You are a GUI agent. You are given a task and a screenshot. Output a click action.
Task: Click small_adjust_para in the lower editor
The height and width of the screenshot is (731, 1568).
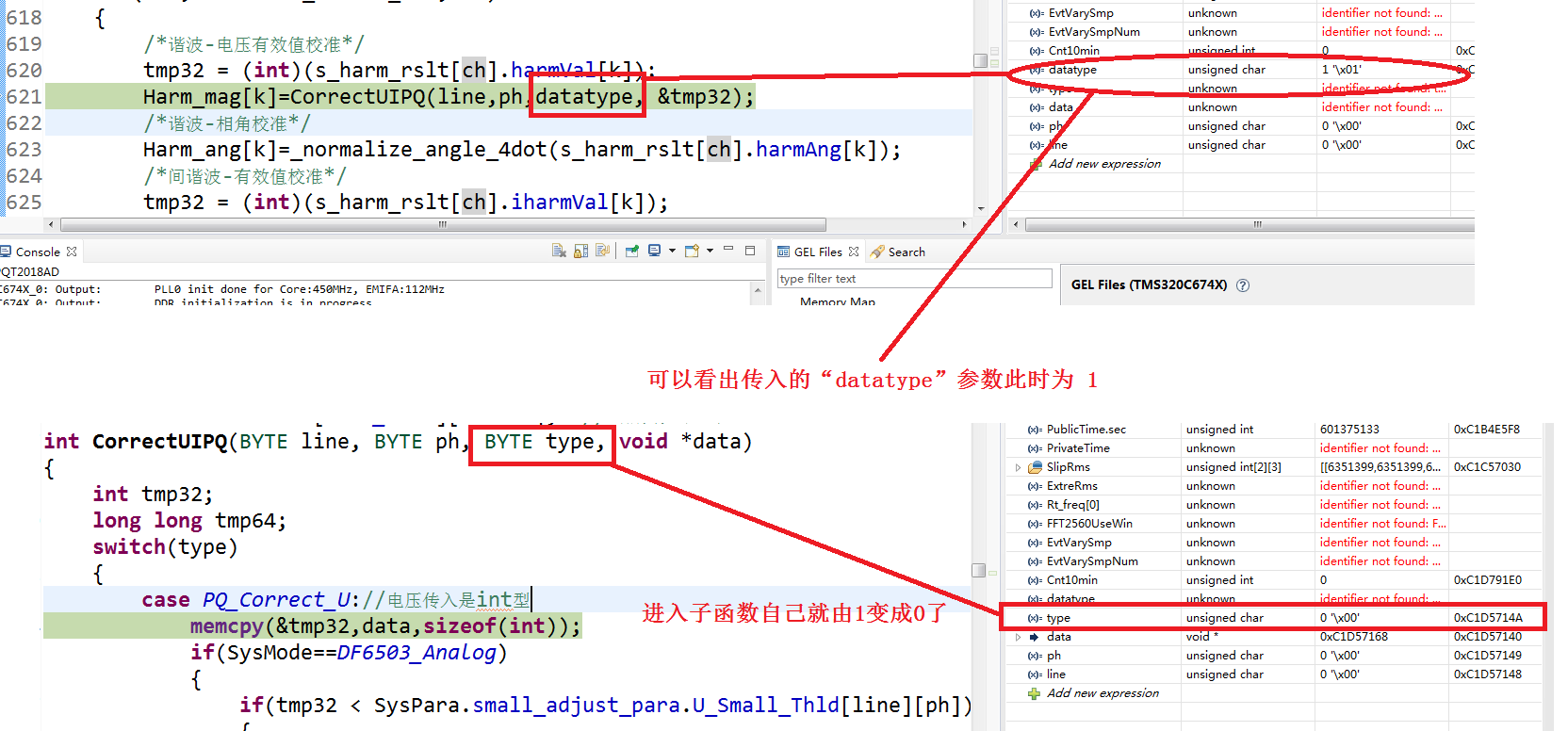pyautogui.click(x=575, y=706)
